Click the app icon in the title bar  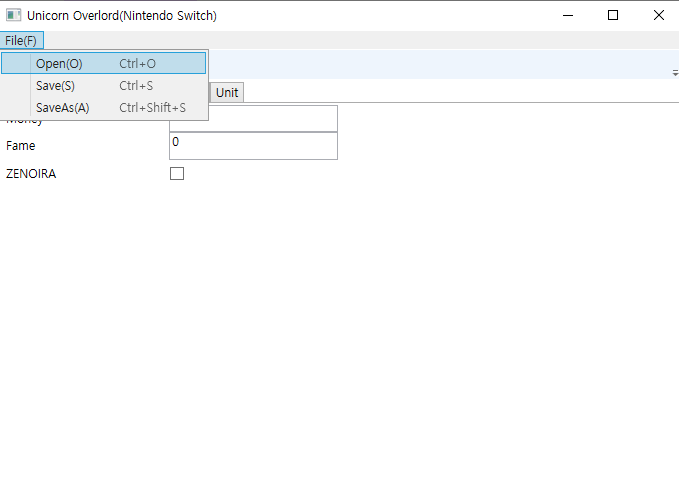13,15
